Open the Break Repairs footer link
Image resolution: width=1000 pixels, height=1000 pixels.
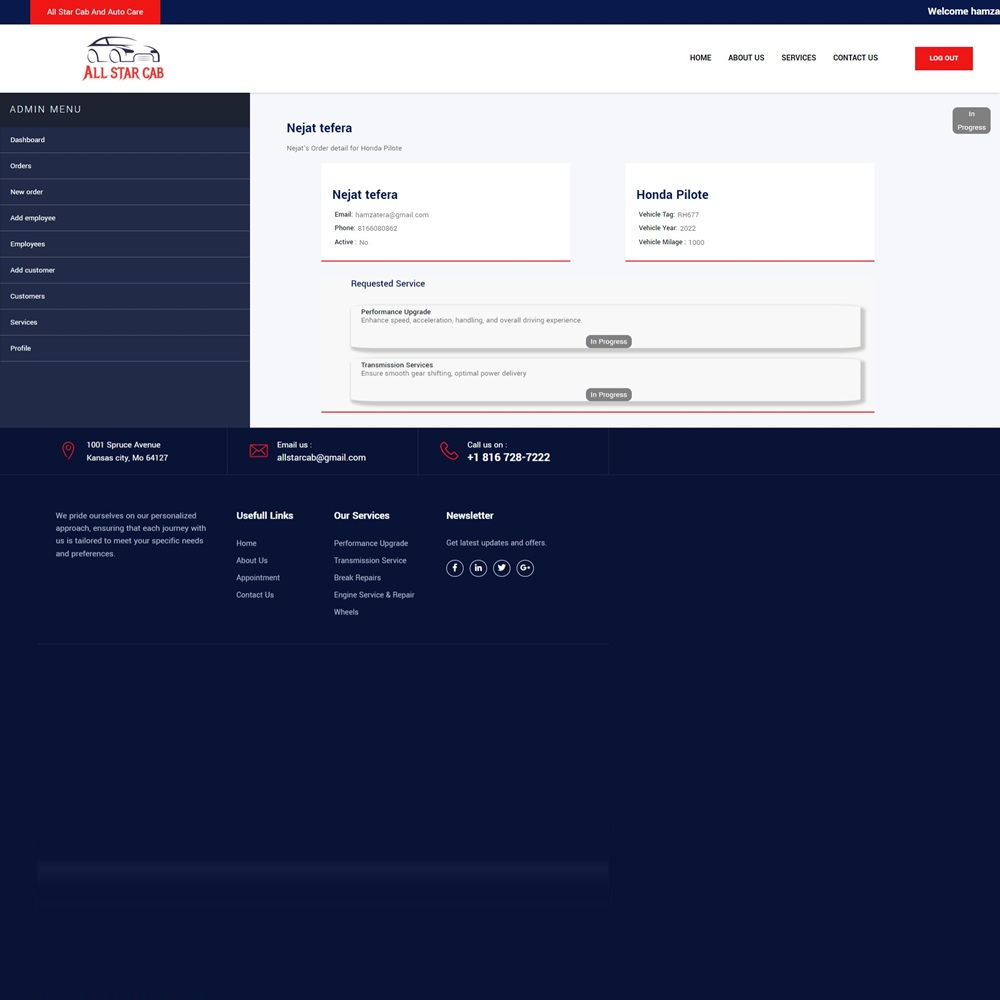(357, 578)
